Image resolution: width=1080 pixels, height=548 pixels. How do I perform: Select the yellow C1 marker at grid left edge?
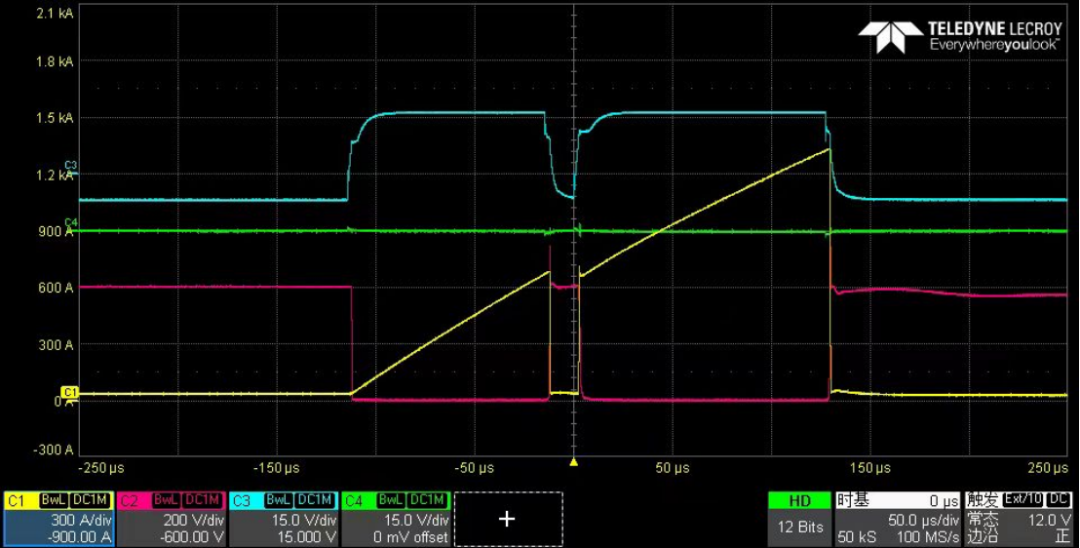click(70, 391)
